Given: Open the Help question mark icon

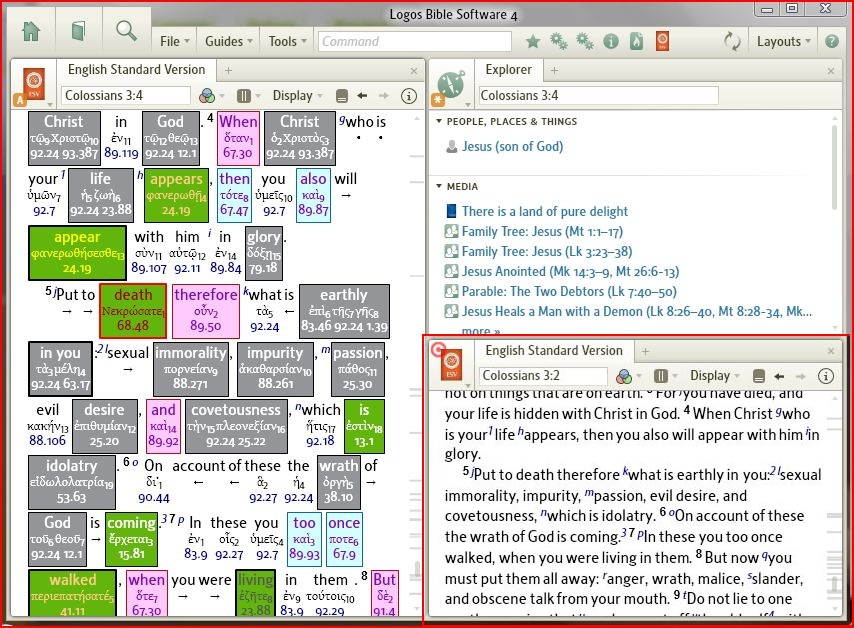Looking at the screenshot, I should pyautogui.click(x=832, y=41).
